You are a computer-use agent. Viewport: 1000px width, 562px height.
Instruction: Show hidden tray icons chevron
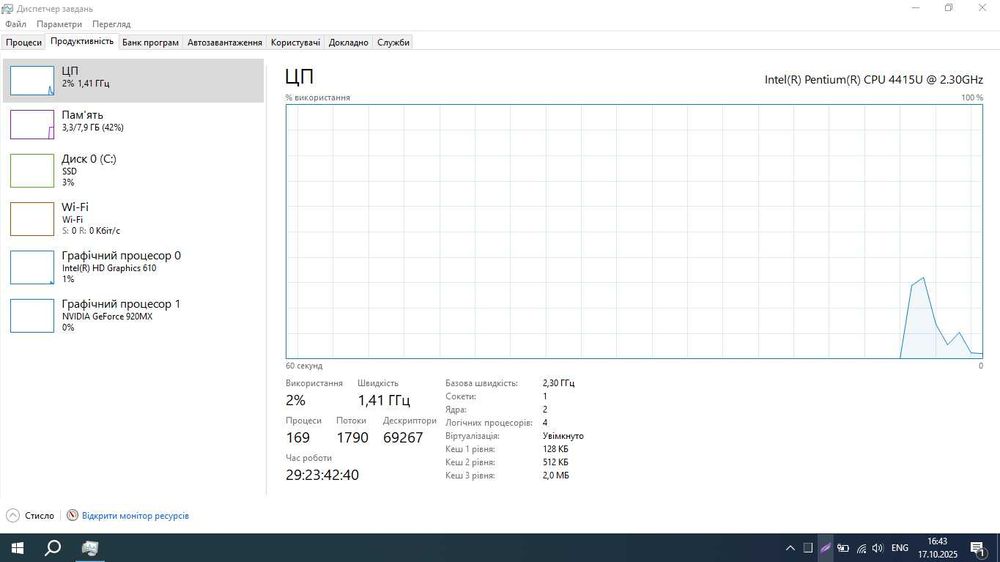click(x=790, y=548)
